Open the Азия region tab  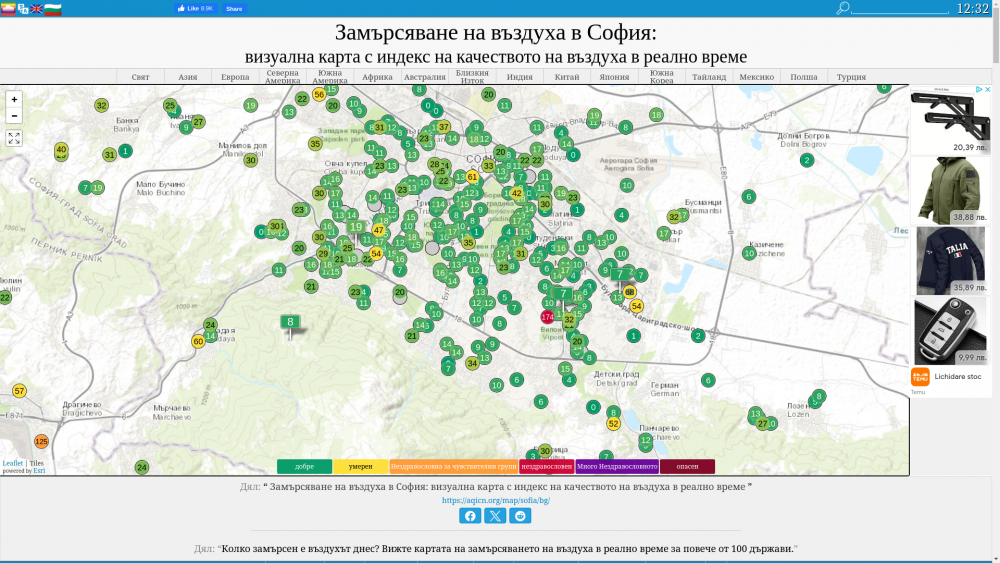point(187,77)
